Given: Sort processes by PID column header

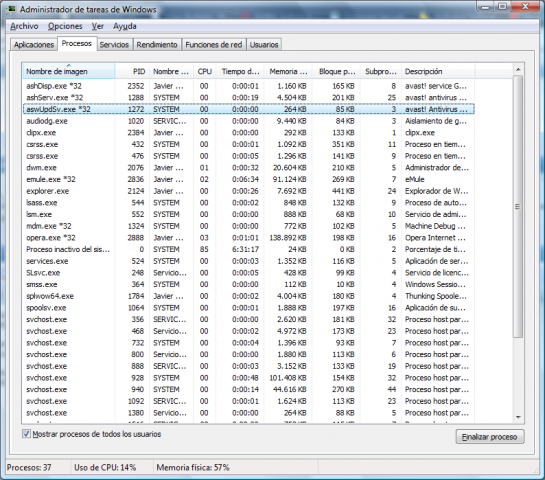Looking at the screenshot, I should [132, 72].
